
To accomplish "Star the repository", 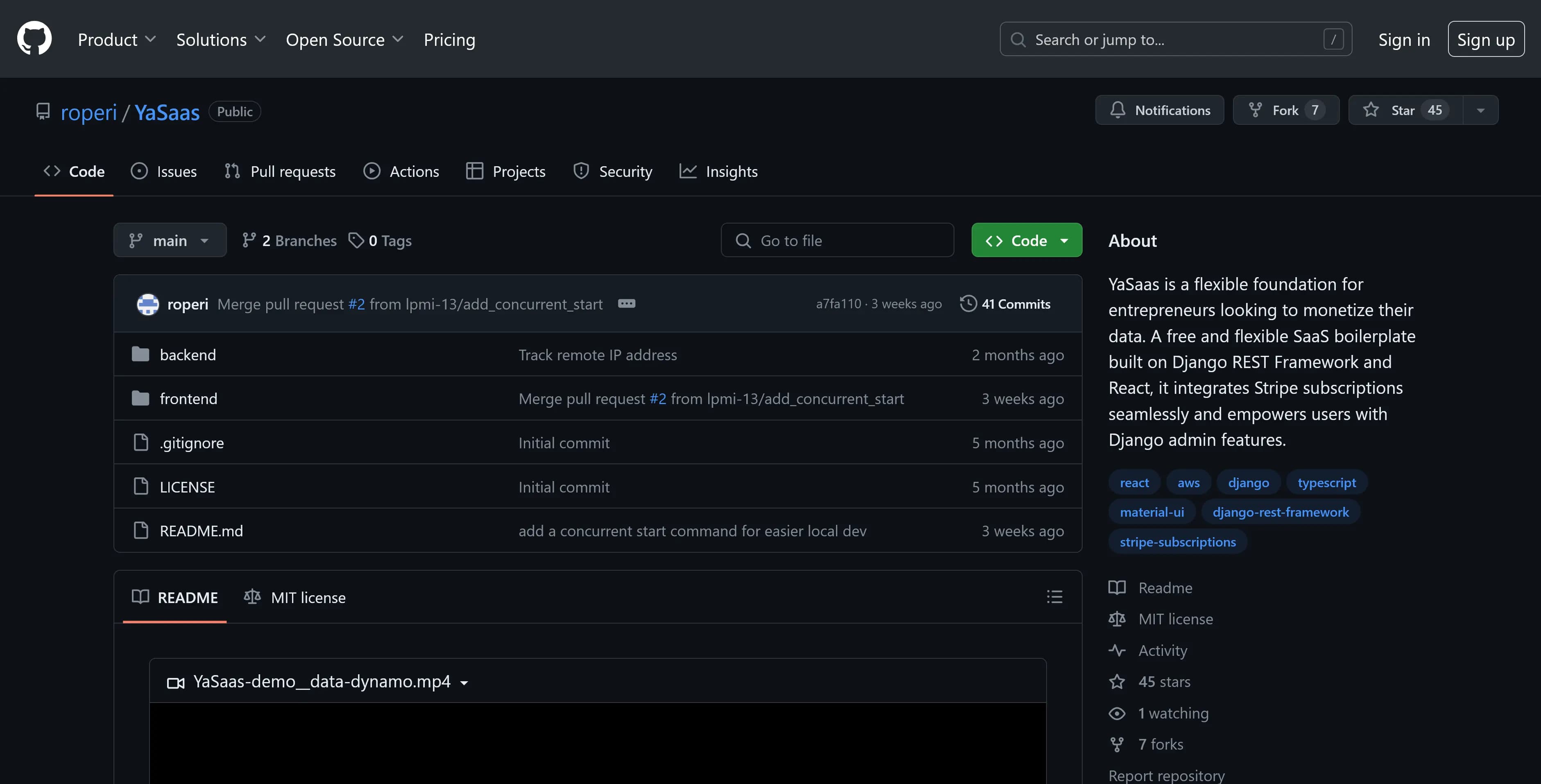I will click(x=1405, y=110).
